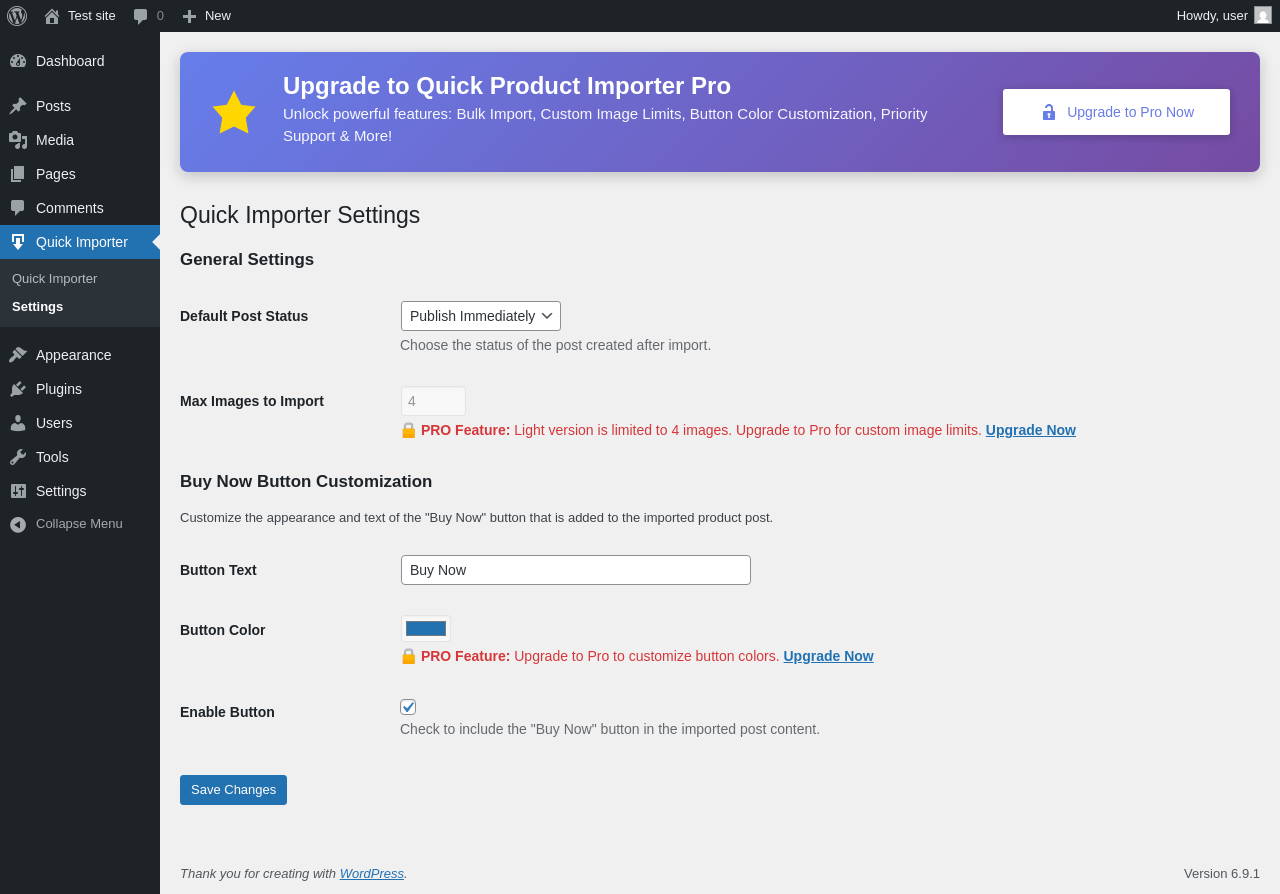Screen dimensions: 1280x894
Task: Click the comments bubble in admin bar
Action: [x=141, y=16]
